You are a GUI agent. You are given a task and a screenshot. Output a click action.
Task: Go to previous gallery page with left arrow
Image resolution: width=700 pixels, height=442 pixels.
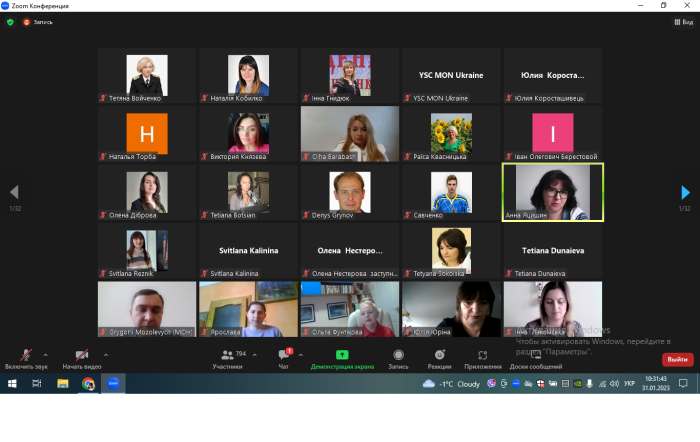tap(14, 192)
